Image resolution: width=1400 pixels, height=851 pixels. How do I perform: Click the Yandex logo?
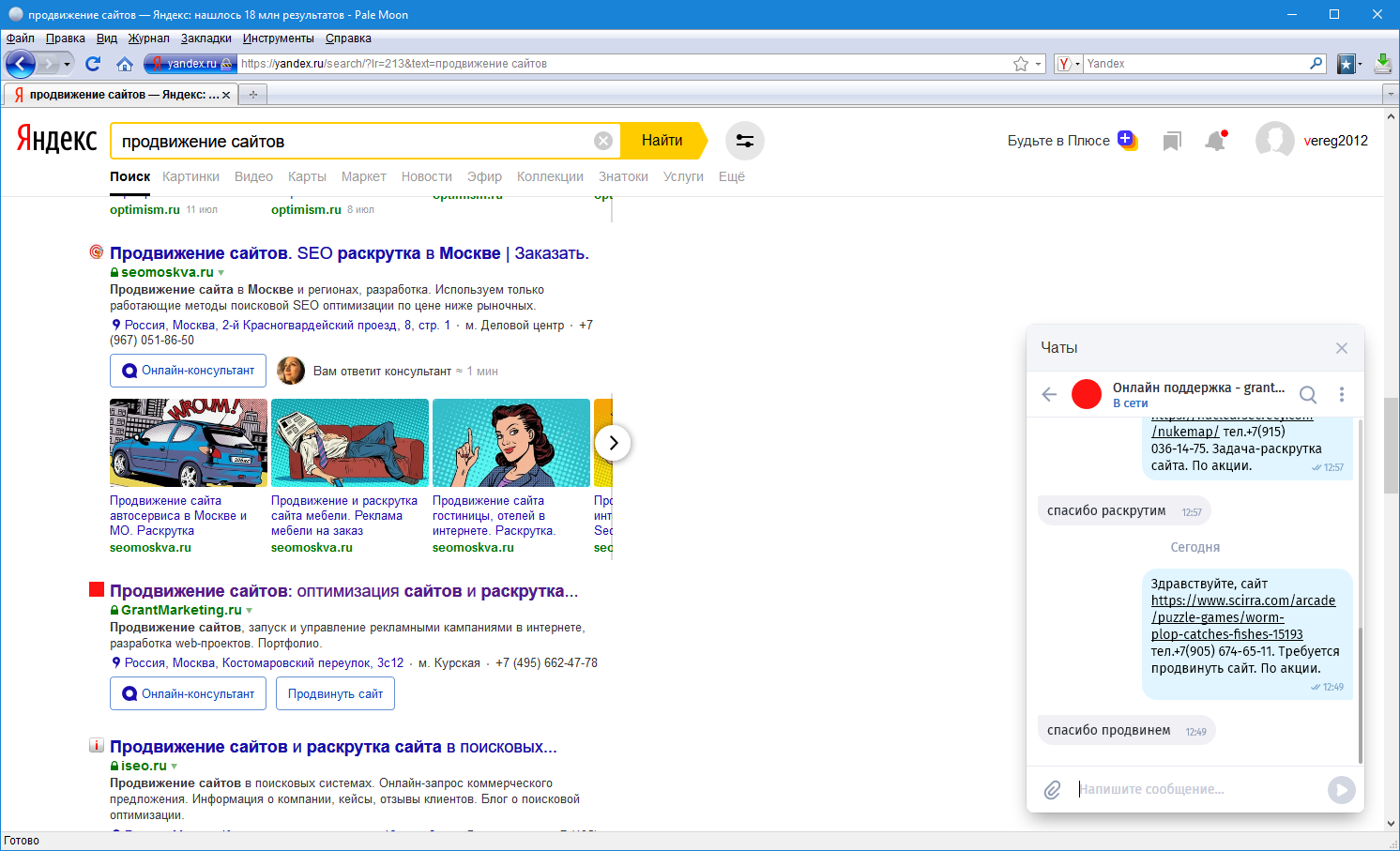[56, 140]
